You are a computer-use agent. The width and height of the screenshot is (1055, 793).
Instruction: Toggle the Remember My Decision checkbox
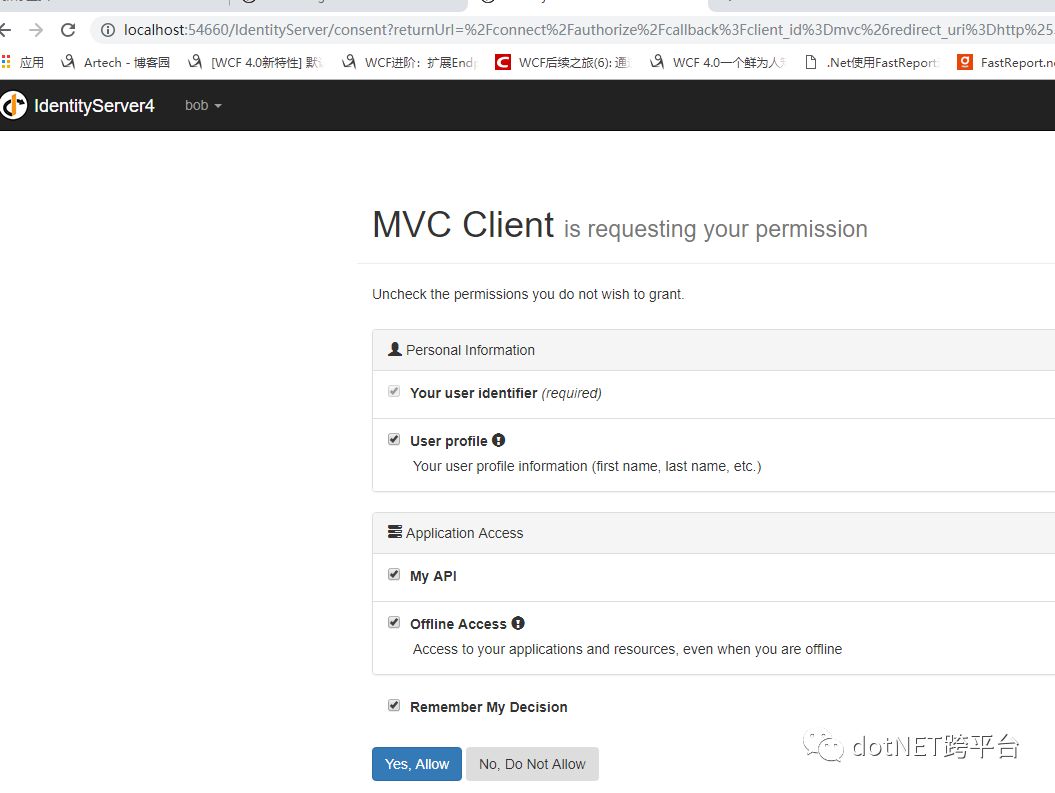(394, 705)
